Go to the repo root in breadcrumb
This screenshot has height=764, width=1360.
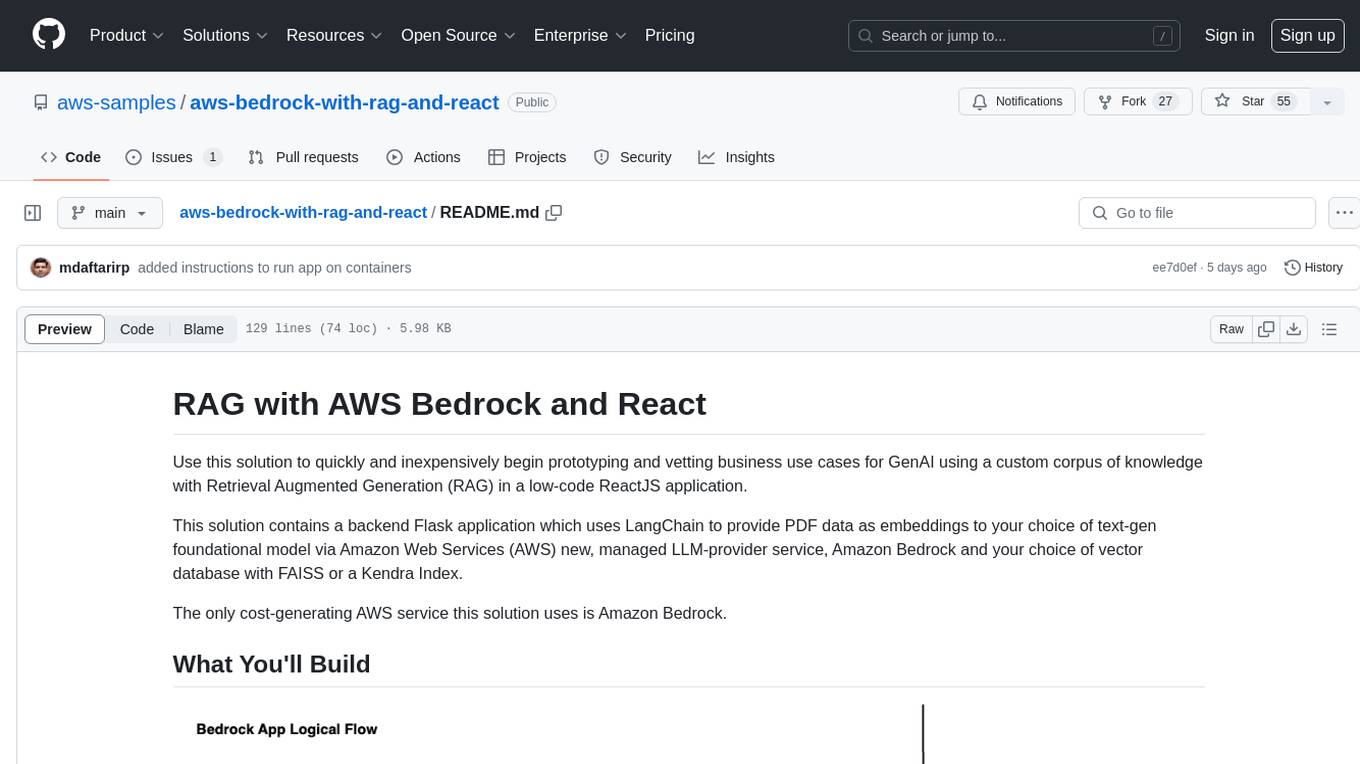[303, 212]
